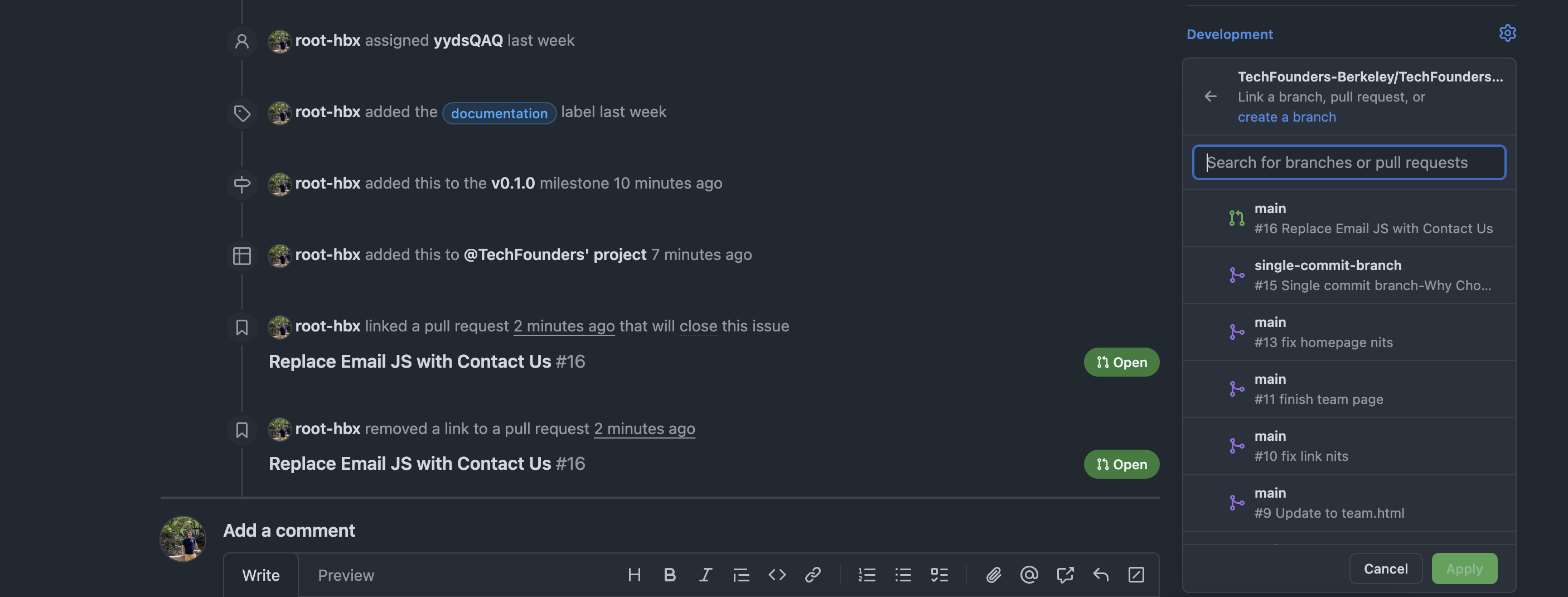Select the Write tab
Screen dimensions: 1568x597
pyautogui.click(x=260, y=575)
